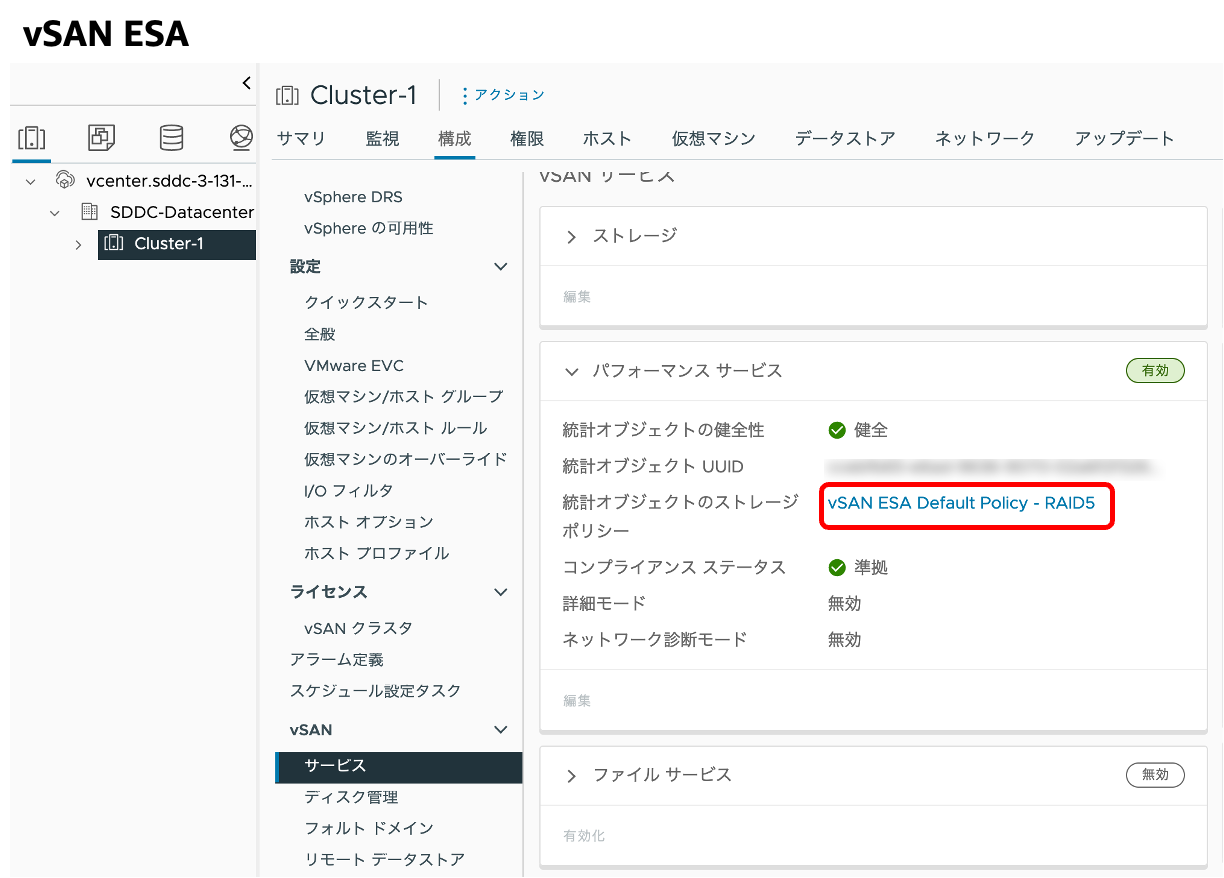Click the green 有効 status on パフォーマンス サービス

pos(1155,370)
